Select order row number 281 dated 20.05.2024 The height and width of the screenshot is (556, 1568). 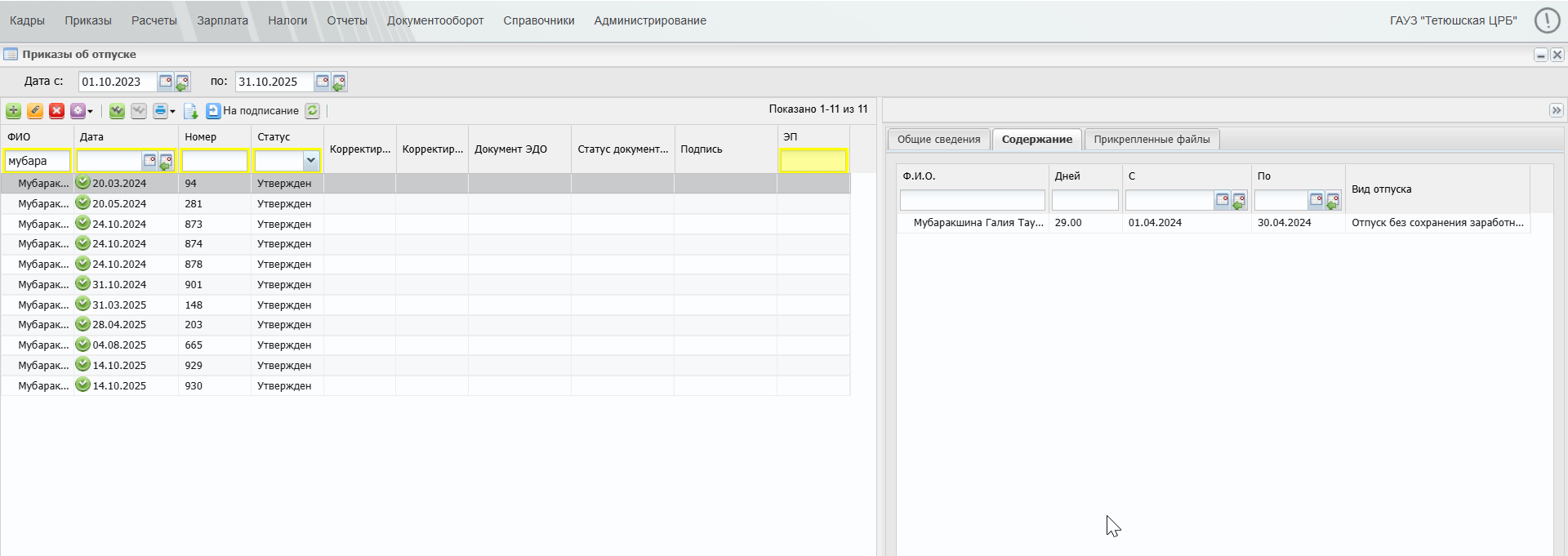coord(425,204)
